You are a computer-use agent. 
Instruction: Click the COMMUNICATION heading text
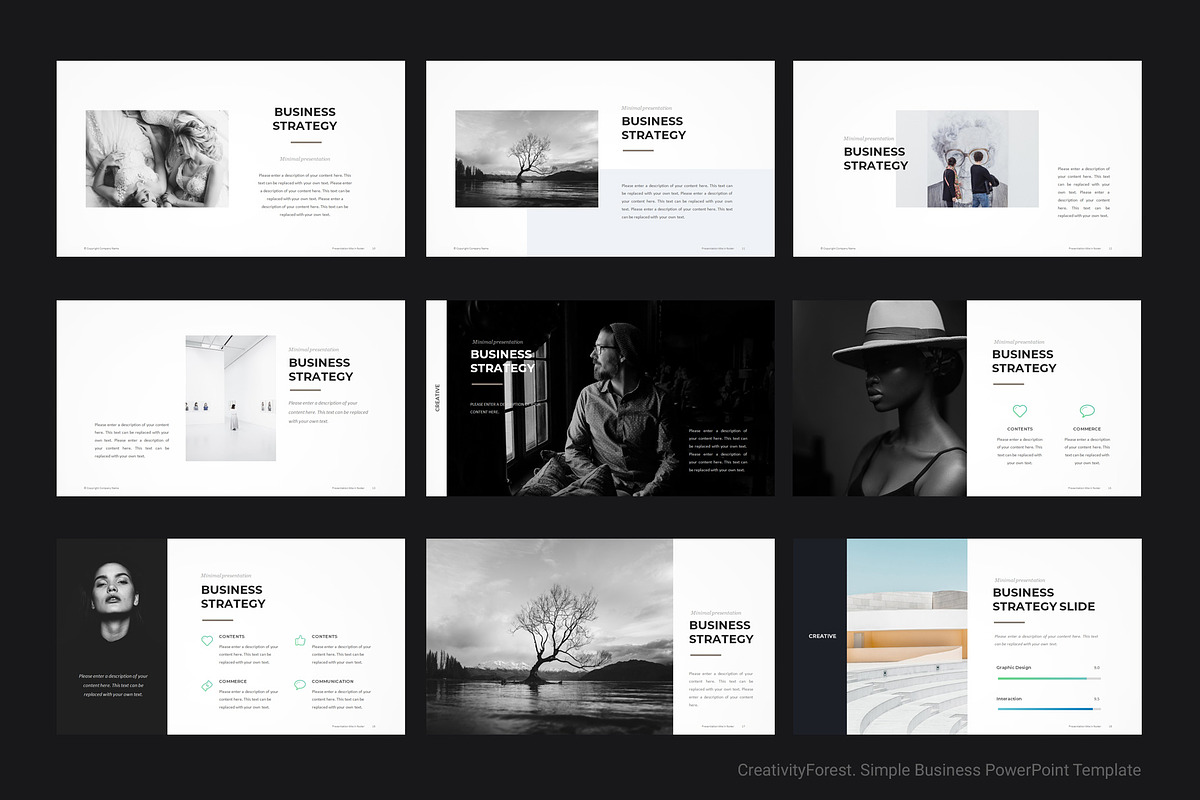pyautogui.click(x=332, y=681)
